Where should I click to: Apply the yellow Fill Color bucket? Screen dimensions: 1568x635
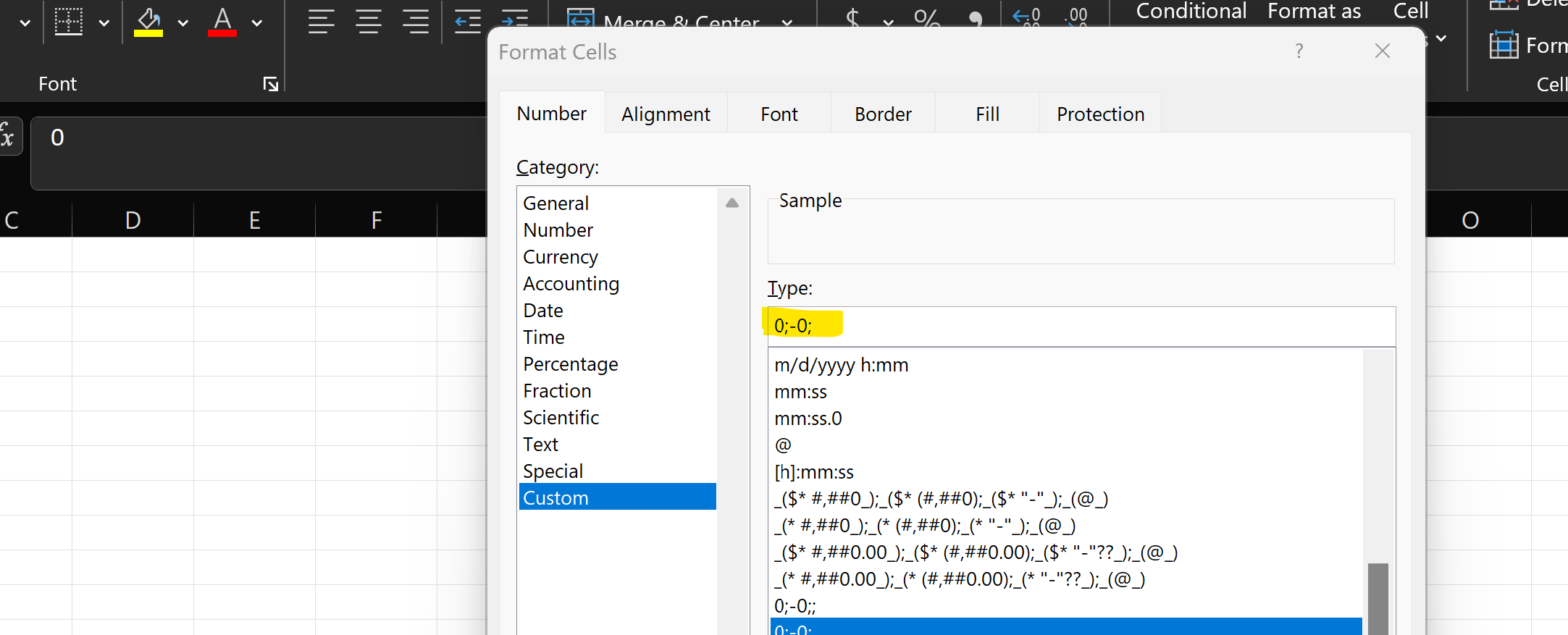(148, 22)
